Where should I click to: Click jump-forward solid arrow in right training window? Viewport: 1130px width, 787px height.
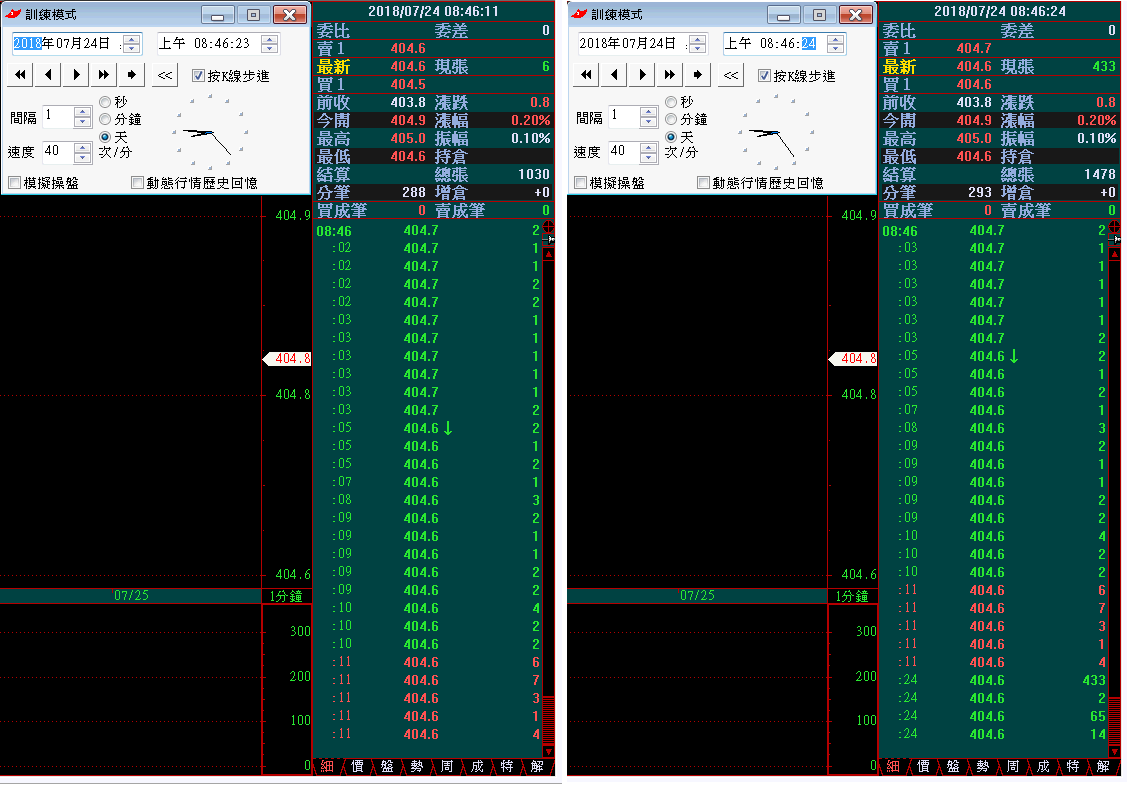pyautogui.click(x=697, y=75)
